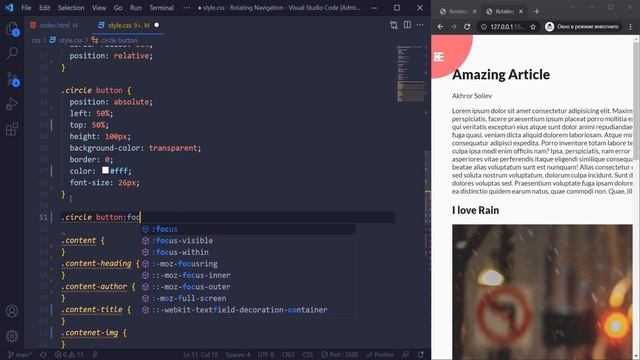
Task: Select the ::-webkit-textfield-decoration-container suggestion
Action: 248,310
